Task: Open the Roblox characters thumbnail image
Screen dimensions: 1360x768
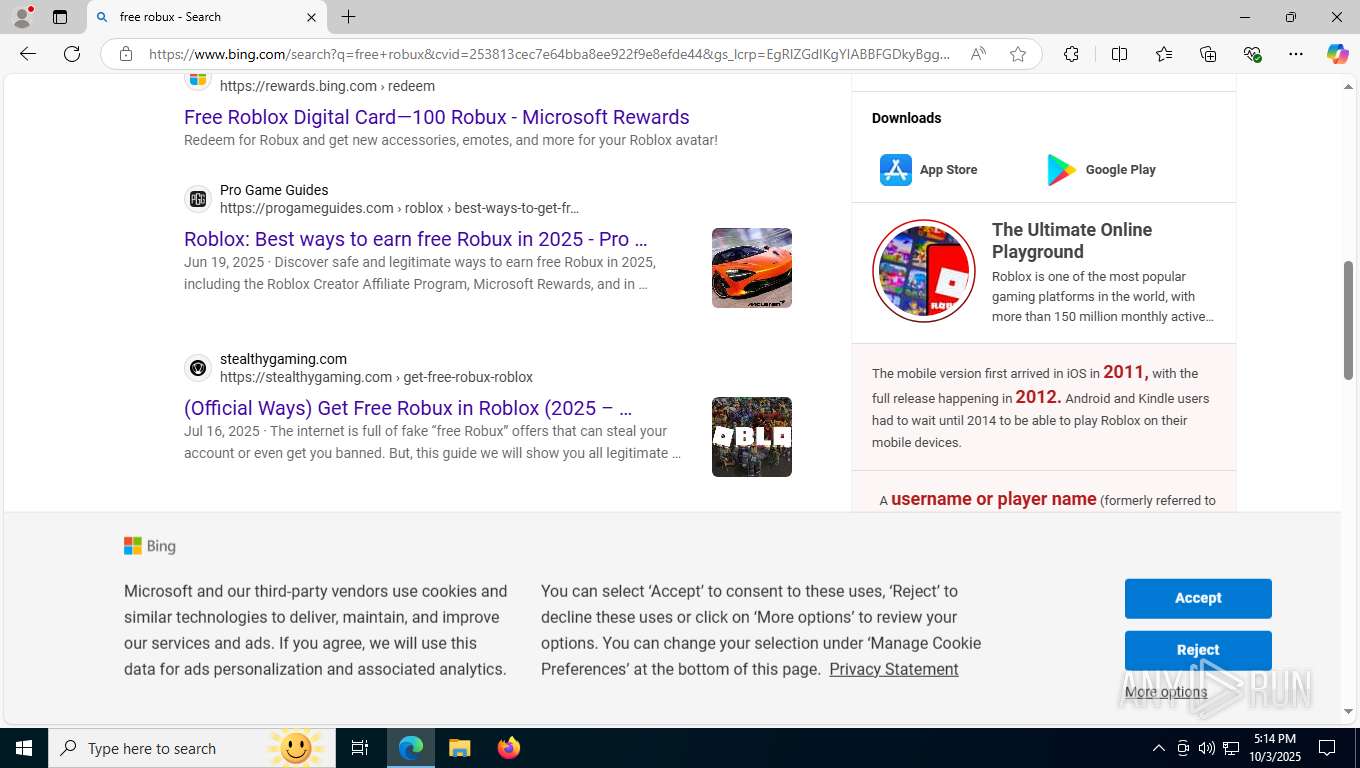Action: point(752,437)
